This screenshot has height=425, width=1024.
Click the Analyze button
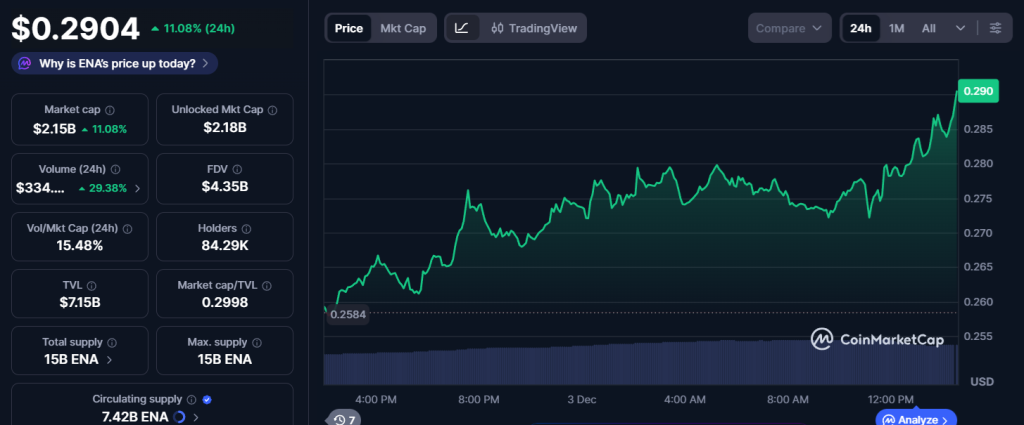click(916, 419)
